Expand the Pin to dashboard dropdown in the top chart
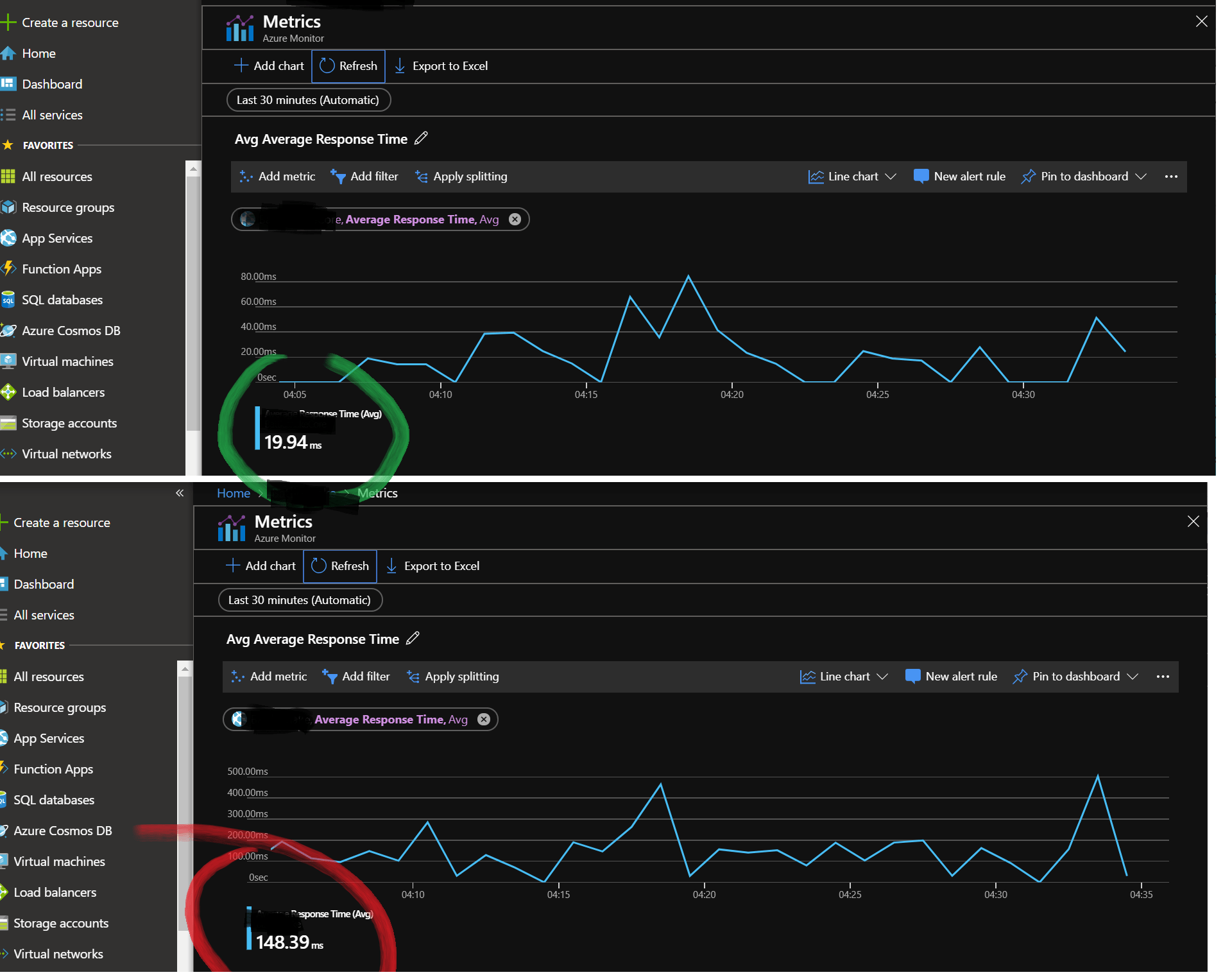 (1141, 177)
